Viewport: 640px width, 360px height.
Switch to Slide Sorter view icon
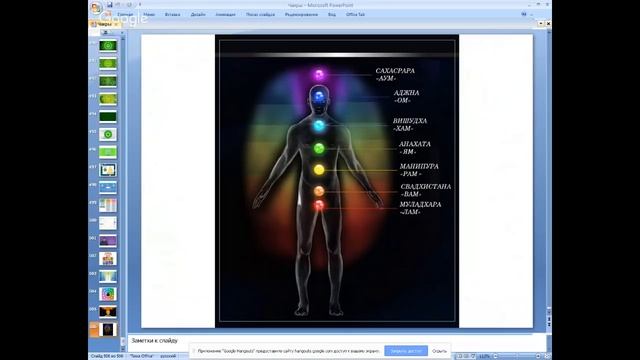466,356
